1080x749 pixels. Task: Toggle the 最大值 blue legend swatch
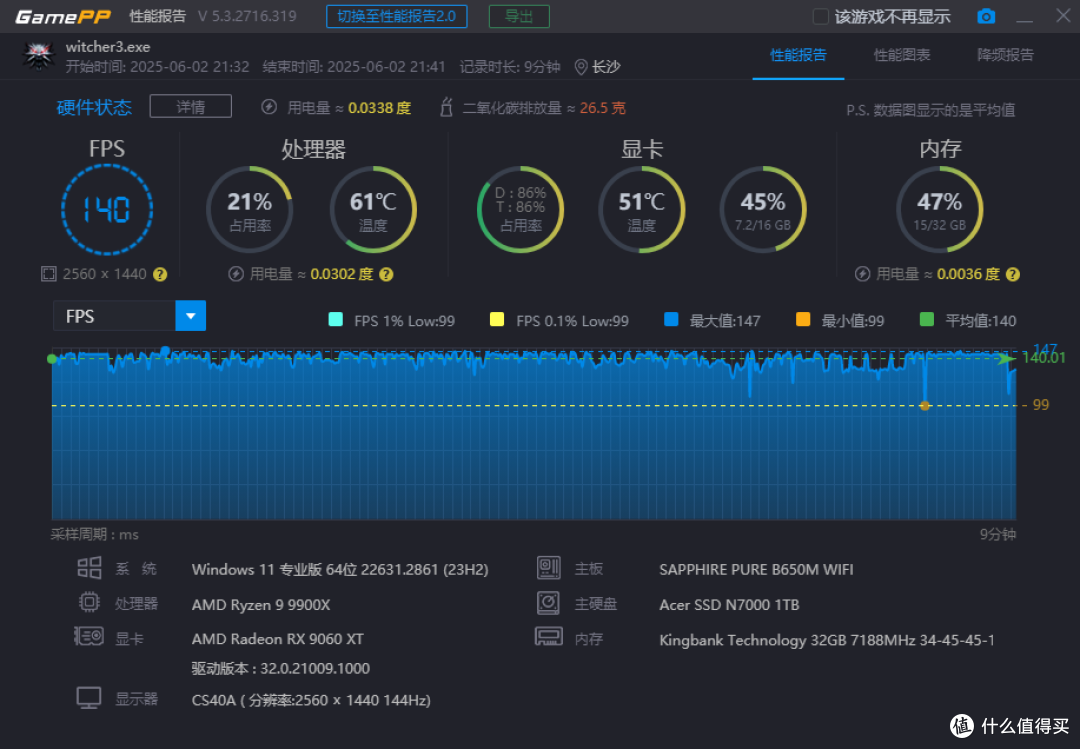[671, 319]
